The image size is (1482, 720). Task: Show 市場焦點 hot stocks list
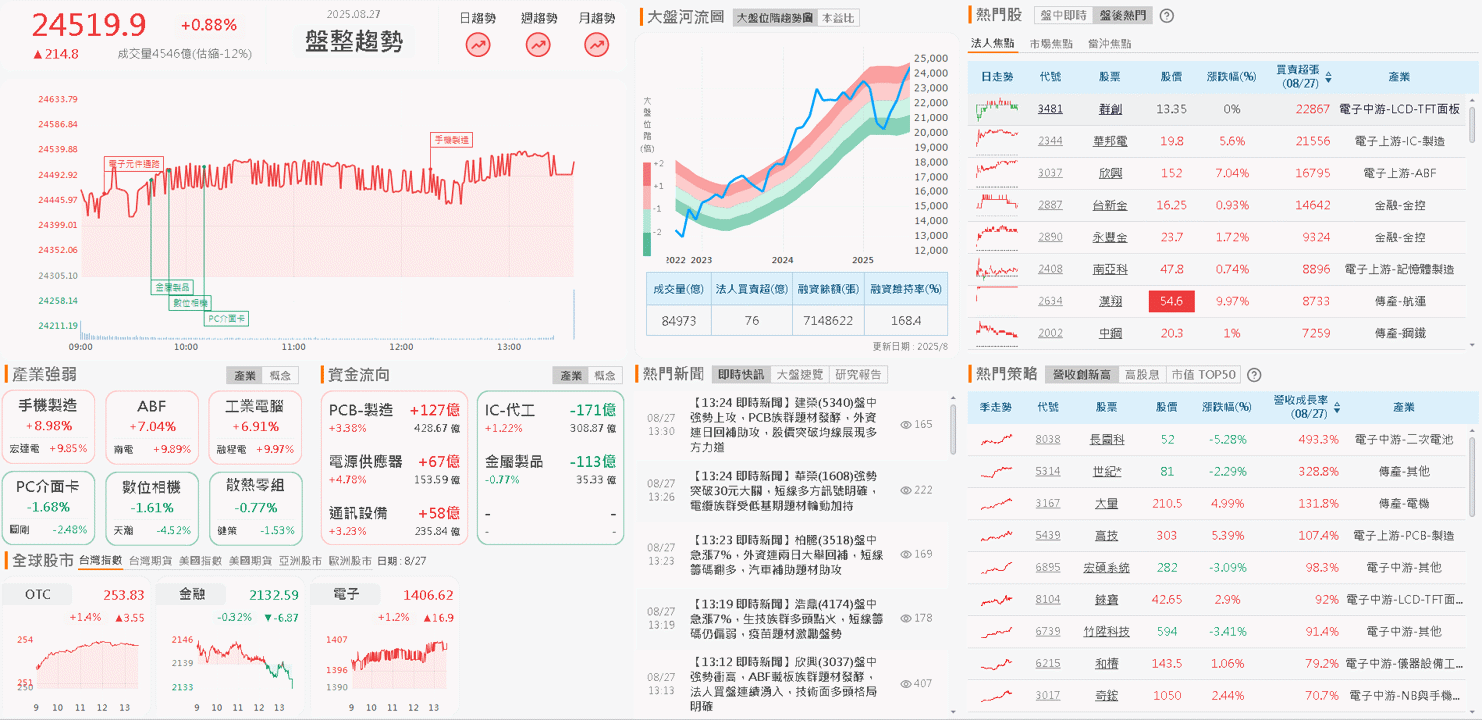tap(1051, 44)
